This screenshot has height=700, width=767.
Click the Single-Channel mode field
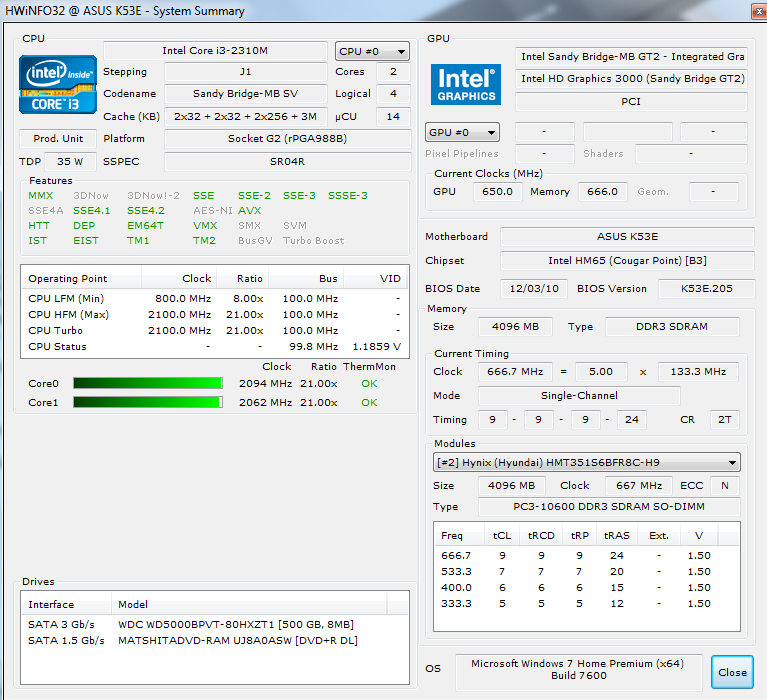[x=579, y=396]
